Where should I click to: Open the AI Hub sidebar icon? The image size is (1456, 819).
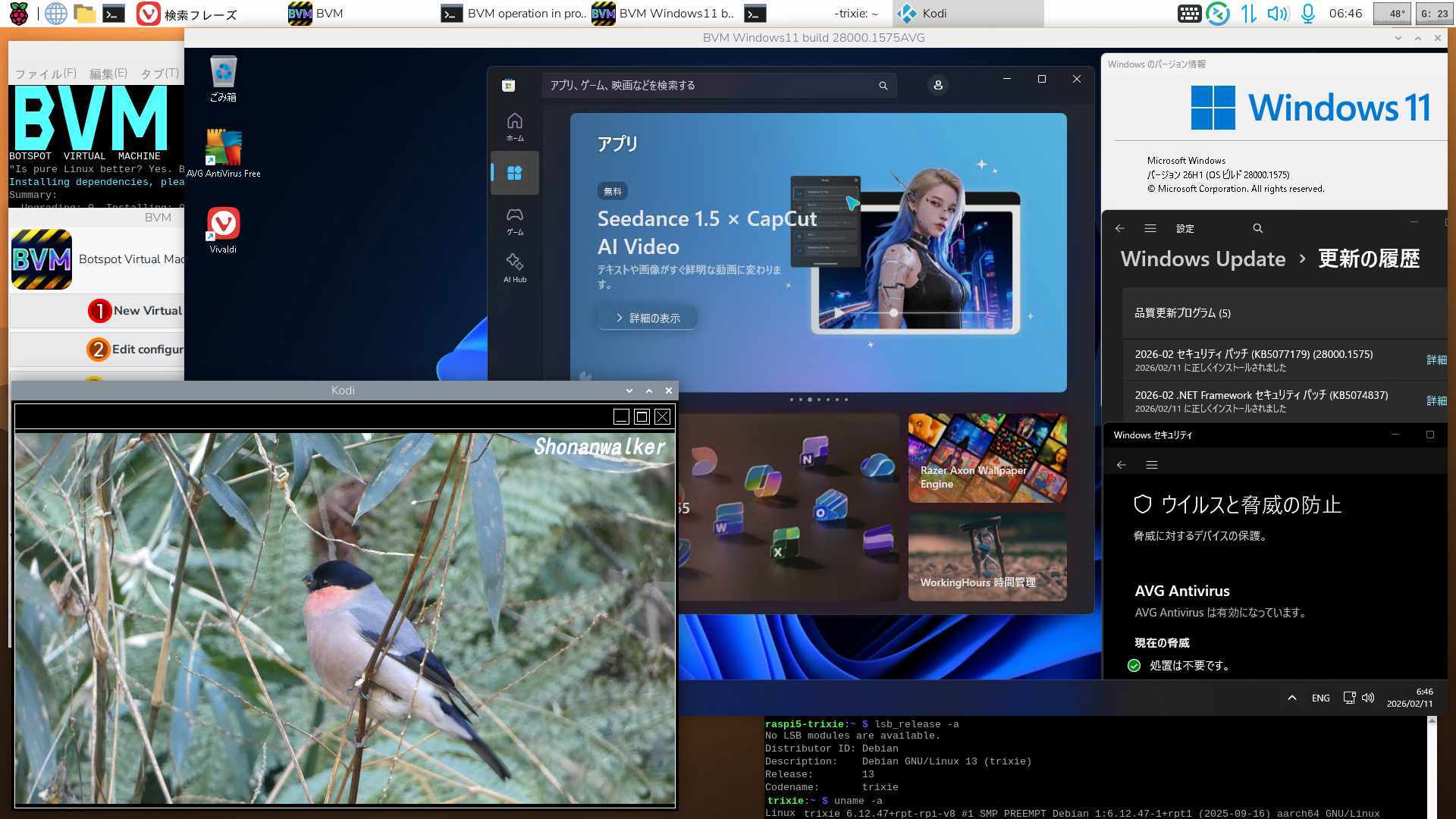tap(515, 267)
